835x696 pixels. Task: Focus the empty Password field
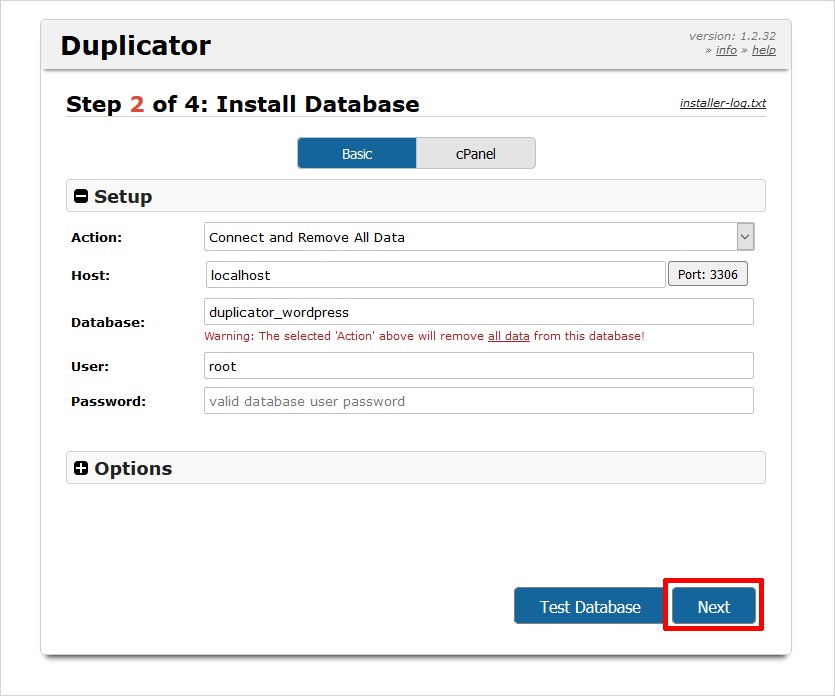coord(478,401)
